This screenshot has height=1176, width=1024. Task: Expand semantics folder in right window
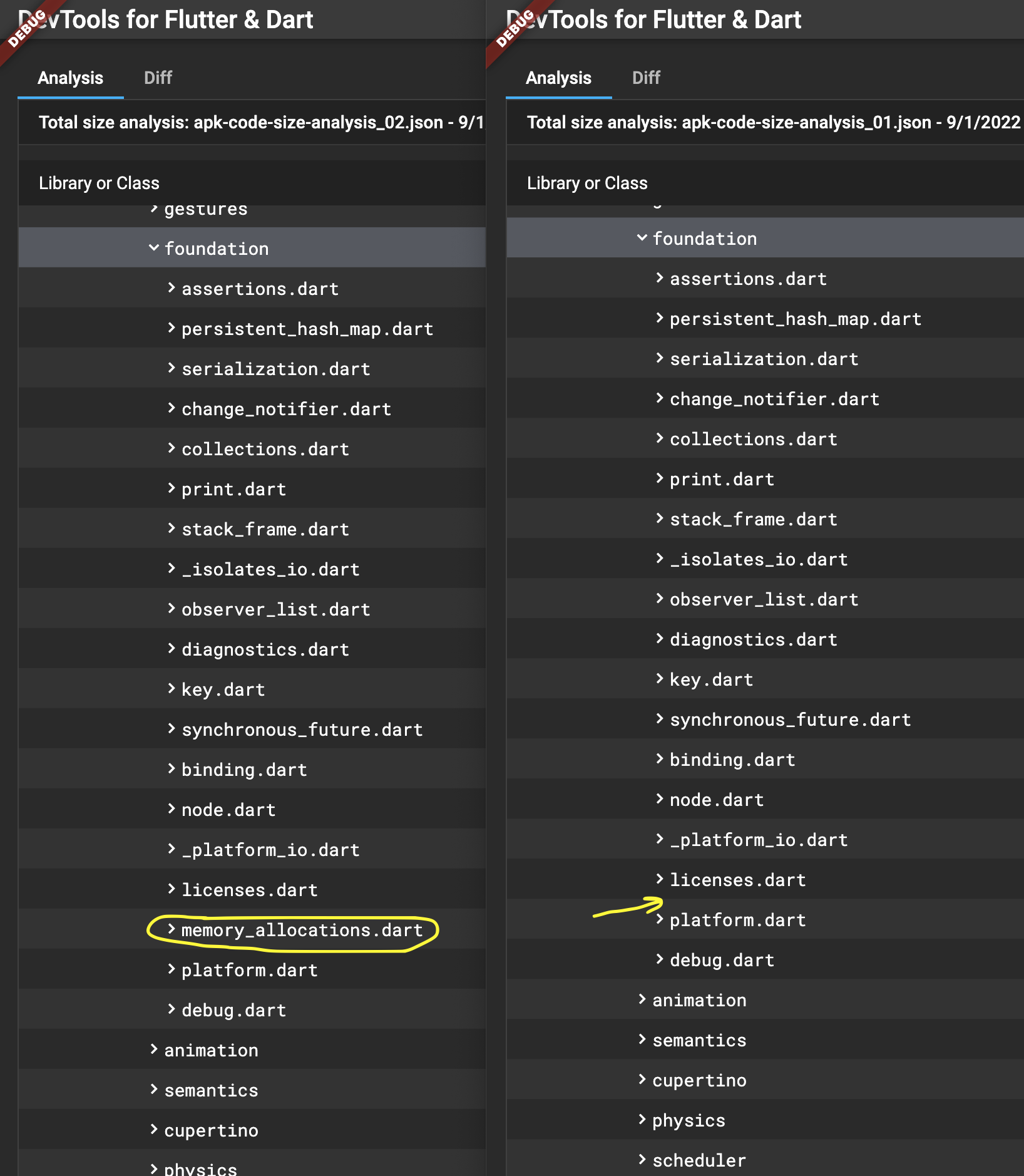(x=642, y=1039)
